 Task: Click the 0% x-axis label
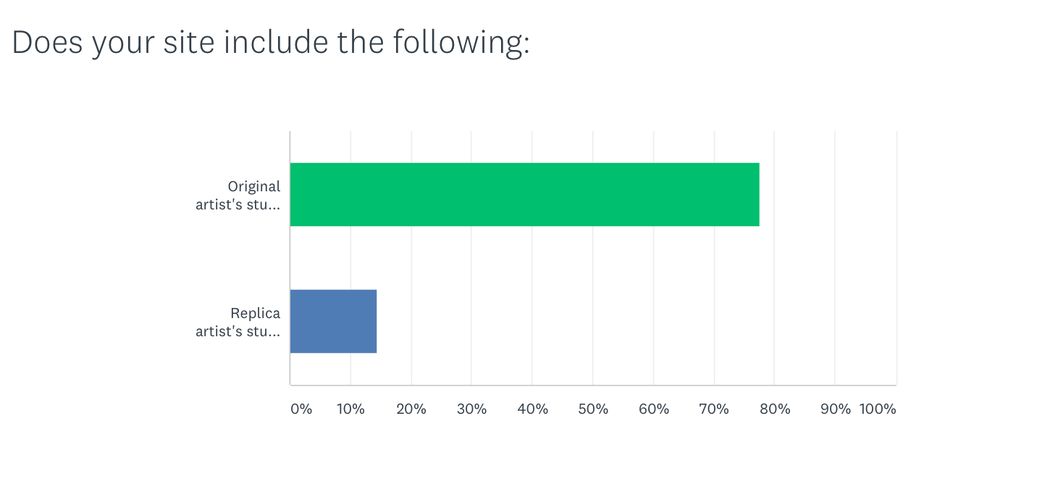(x=301, y=409)
